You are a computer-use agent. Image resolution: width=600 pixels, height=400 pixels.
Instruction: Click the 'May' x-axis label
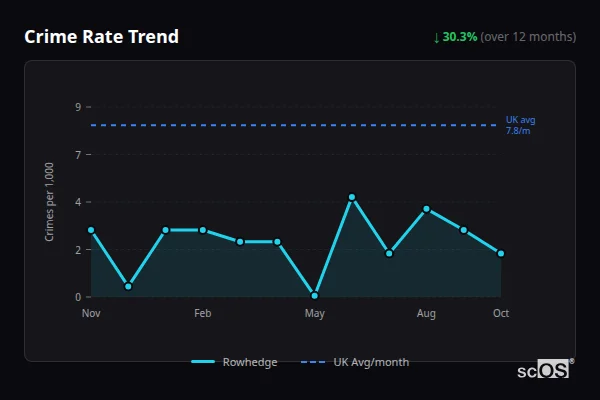(x=315, y=313)
